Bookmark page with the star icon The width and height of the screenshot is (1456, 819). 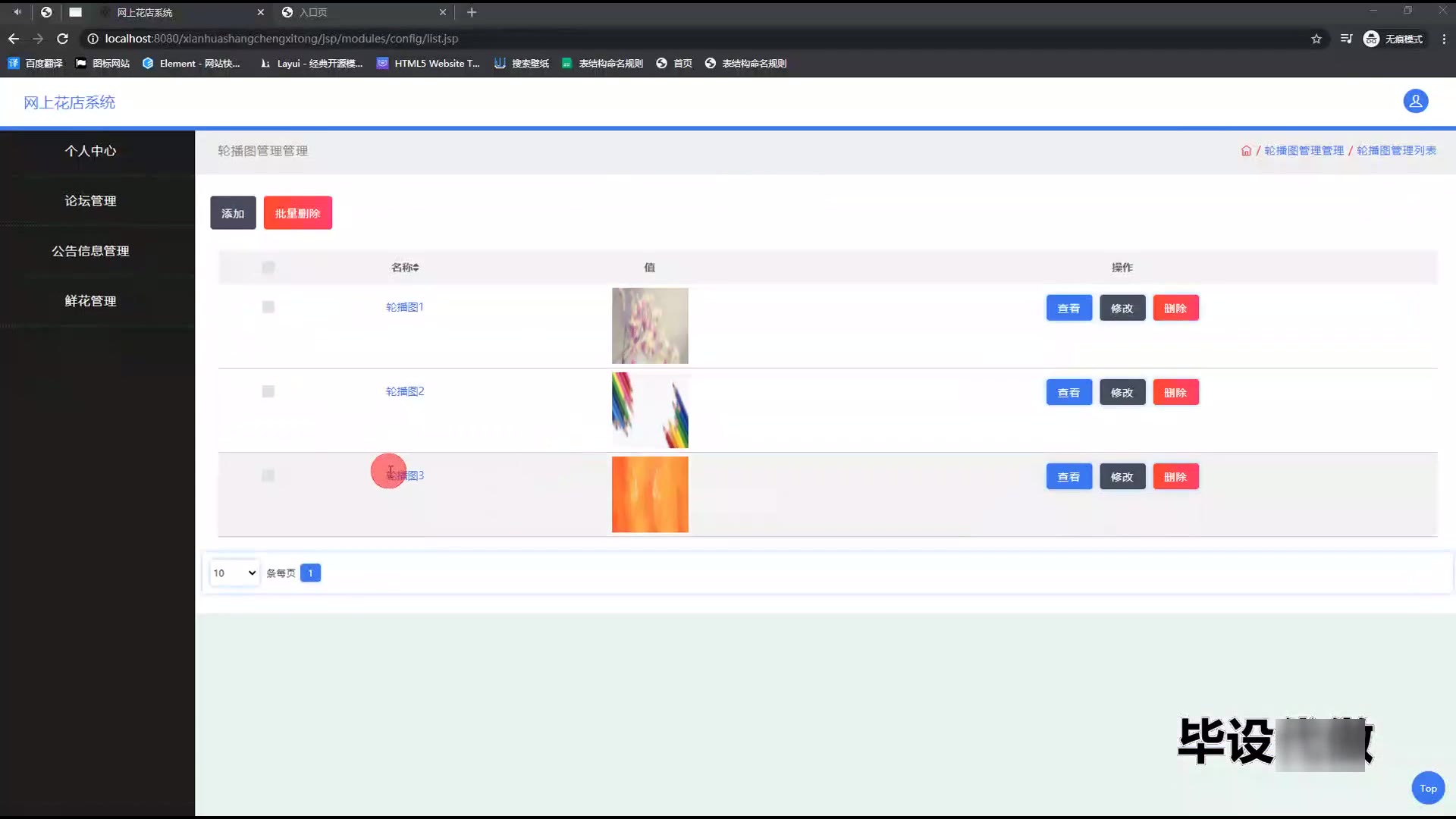1316,39
